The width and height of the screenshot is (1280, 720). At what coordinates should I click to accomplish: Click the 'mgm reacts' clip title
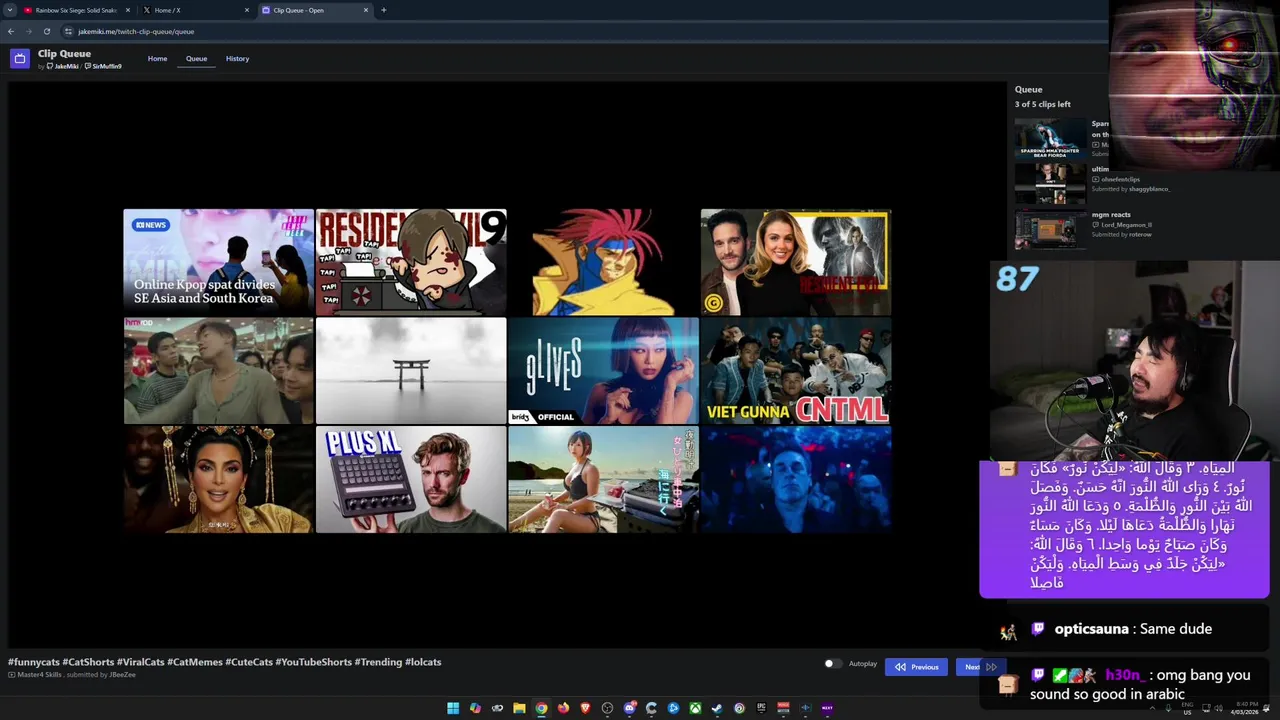(1111, 215)
